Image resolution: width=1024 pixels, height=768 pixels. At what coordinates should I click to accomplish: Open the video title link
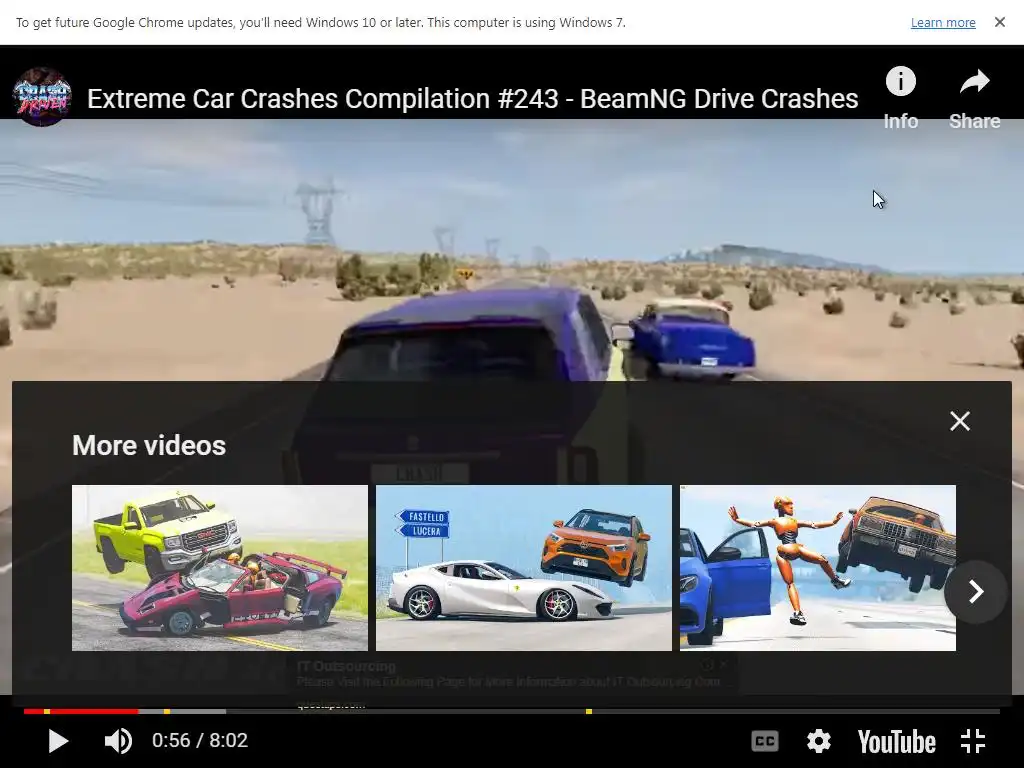coord(472,99)
